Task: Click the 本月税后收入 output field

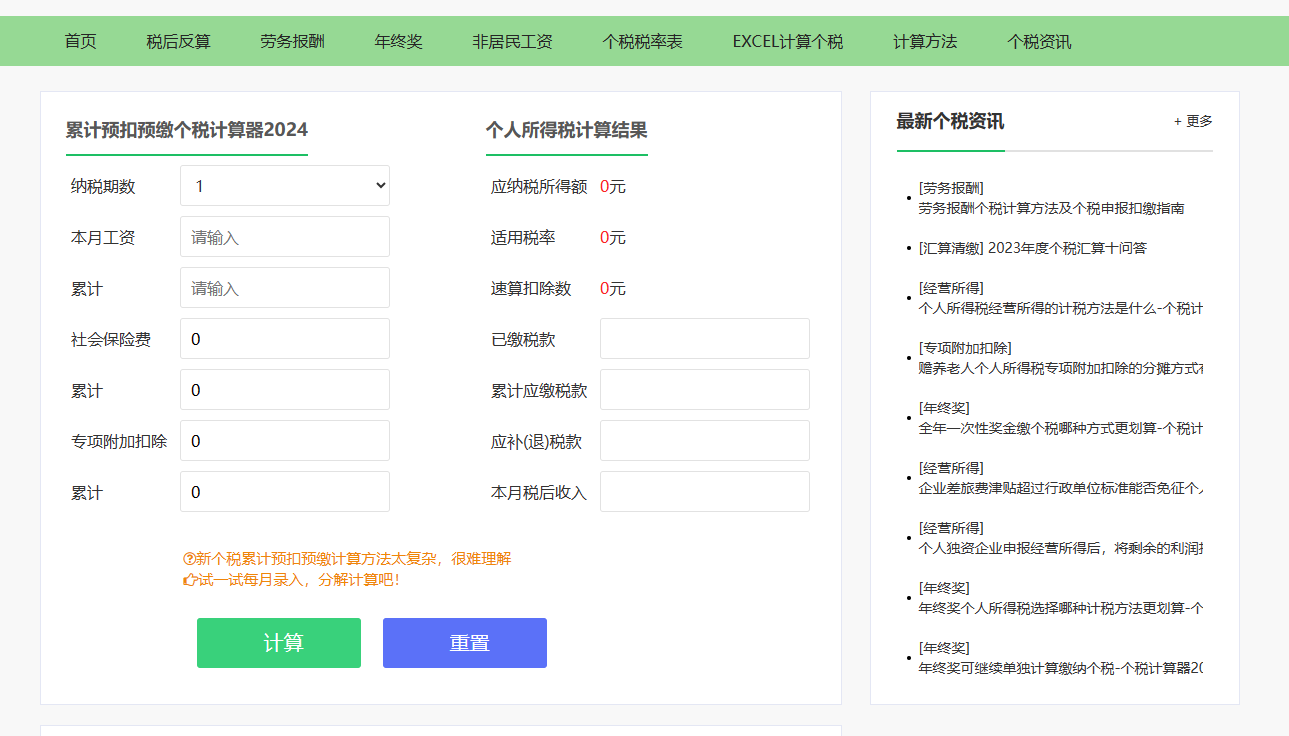Action: [x=704, y=492]
